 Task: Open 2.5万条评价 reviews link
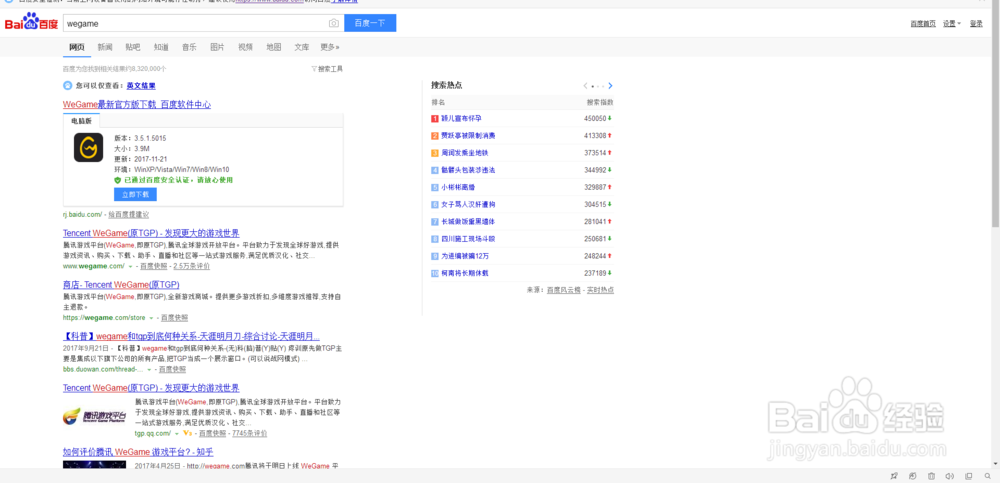[x=191, y=266]
